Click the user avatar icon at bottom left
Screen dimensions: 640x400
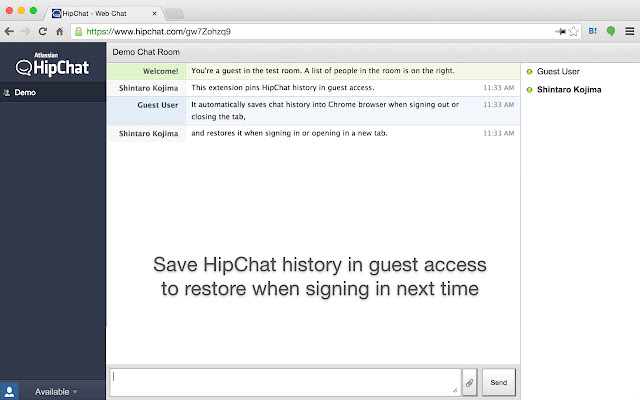(x=9, y=391)
